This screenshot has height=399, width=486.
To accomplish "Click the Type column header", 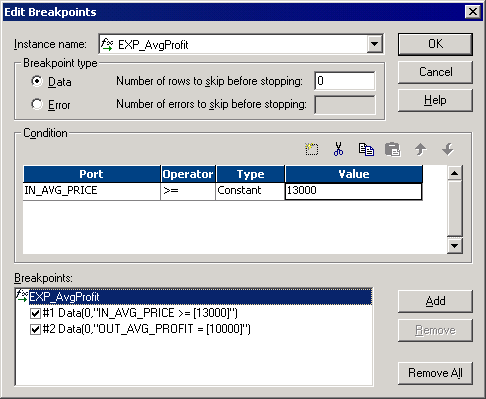I will pos(250,174).
